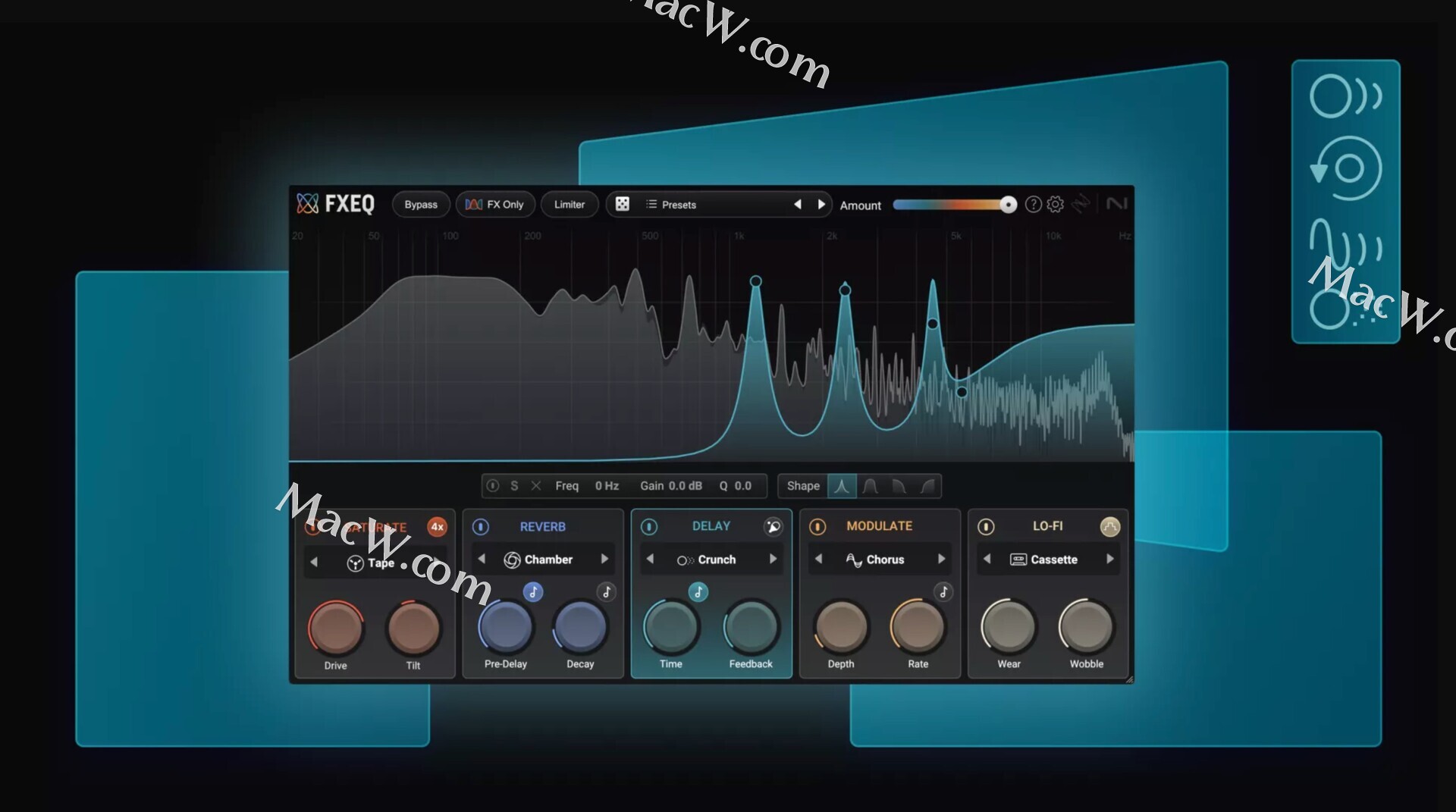Click the Freq value 0 Hz
1456x812 pixels.
[x=607, y=486]
